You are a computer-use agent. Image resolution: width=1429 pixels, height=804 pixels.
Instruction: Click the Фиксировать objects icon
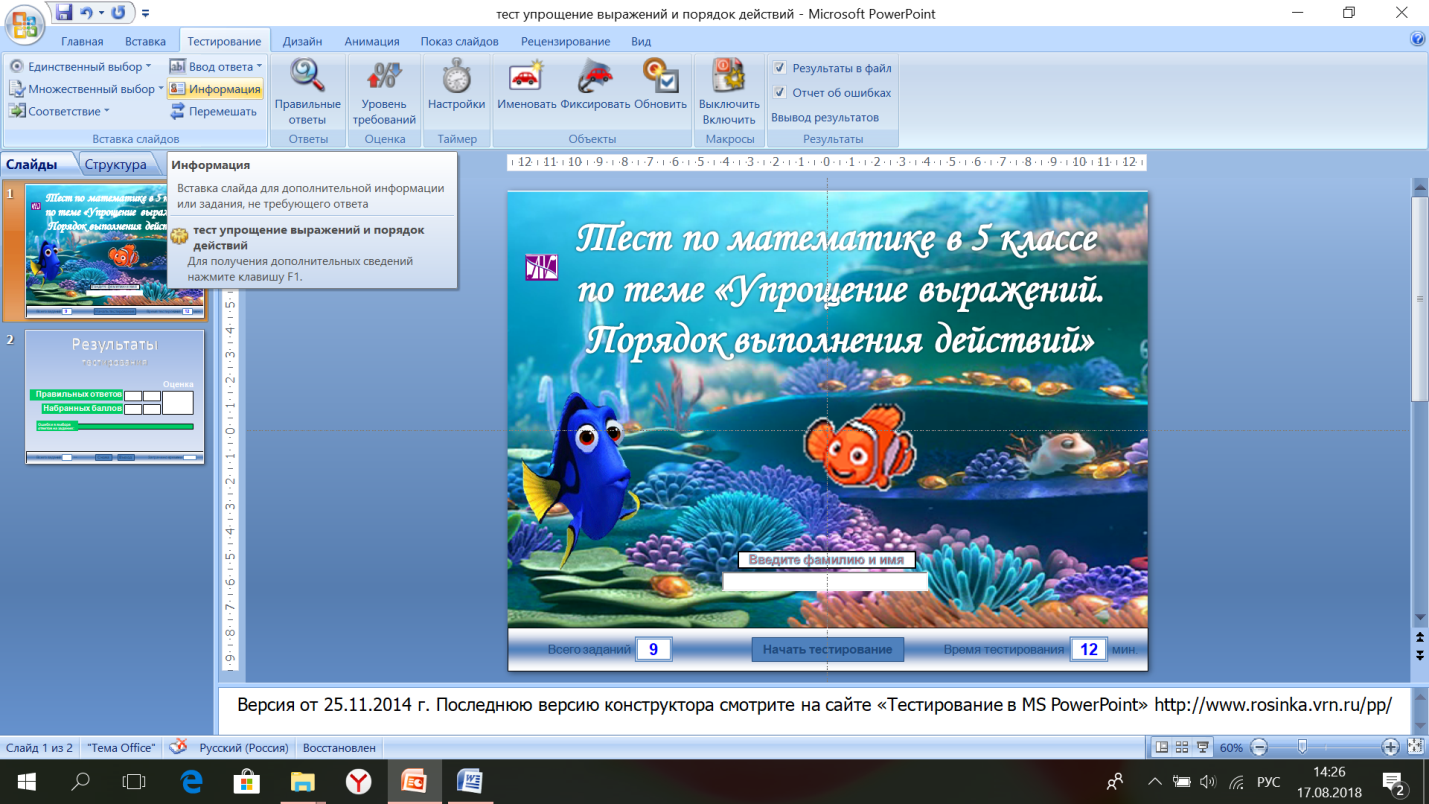point(595,75)
